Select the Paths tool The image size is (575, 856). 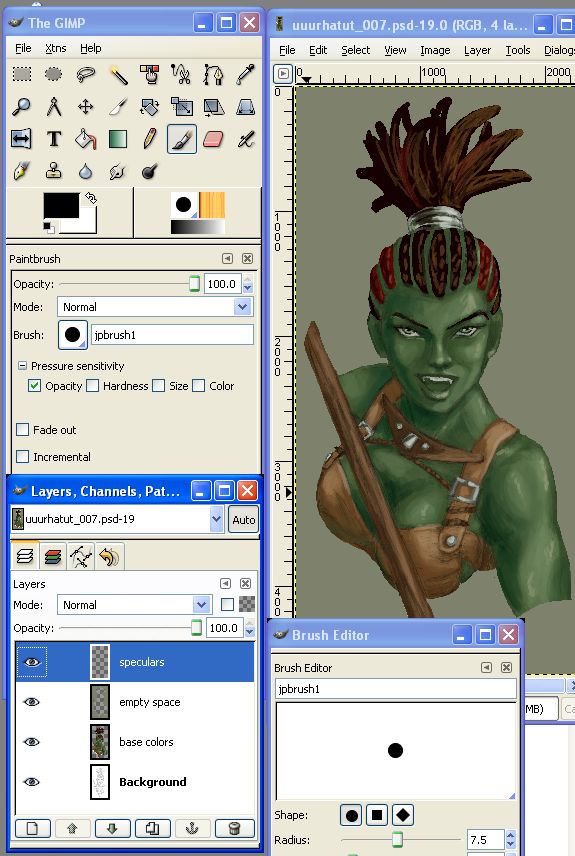[x=214, y=74]
